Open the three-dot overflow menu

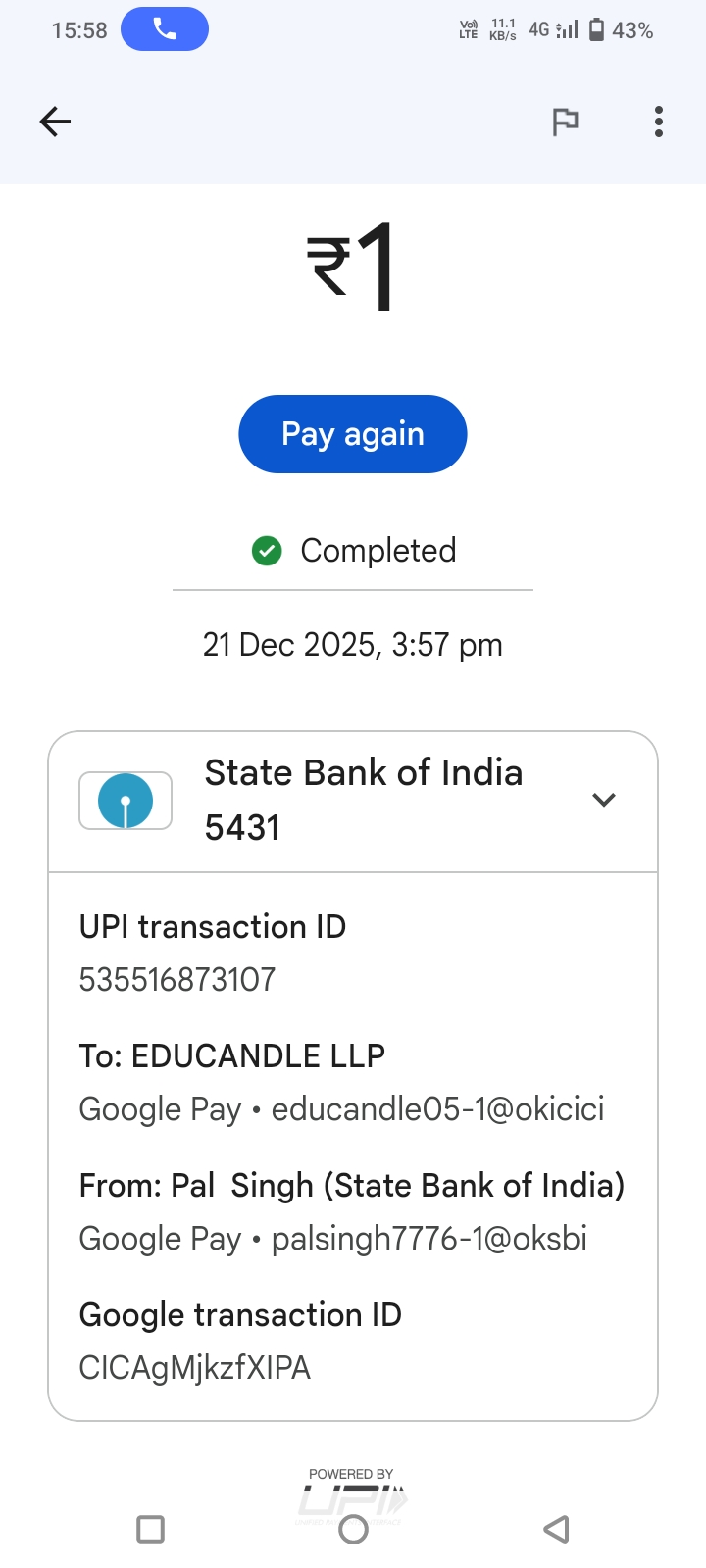point(659,122)
